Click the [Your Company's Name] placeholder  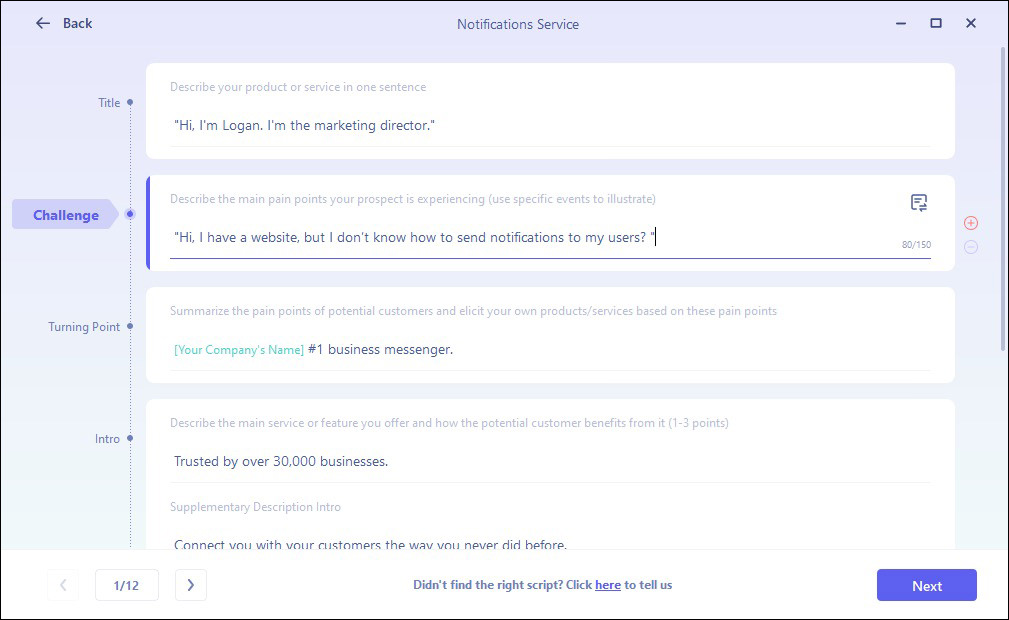[x=239, y=350]
